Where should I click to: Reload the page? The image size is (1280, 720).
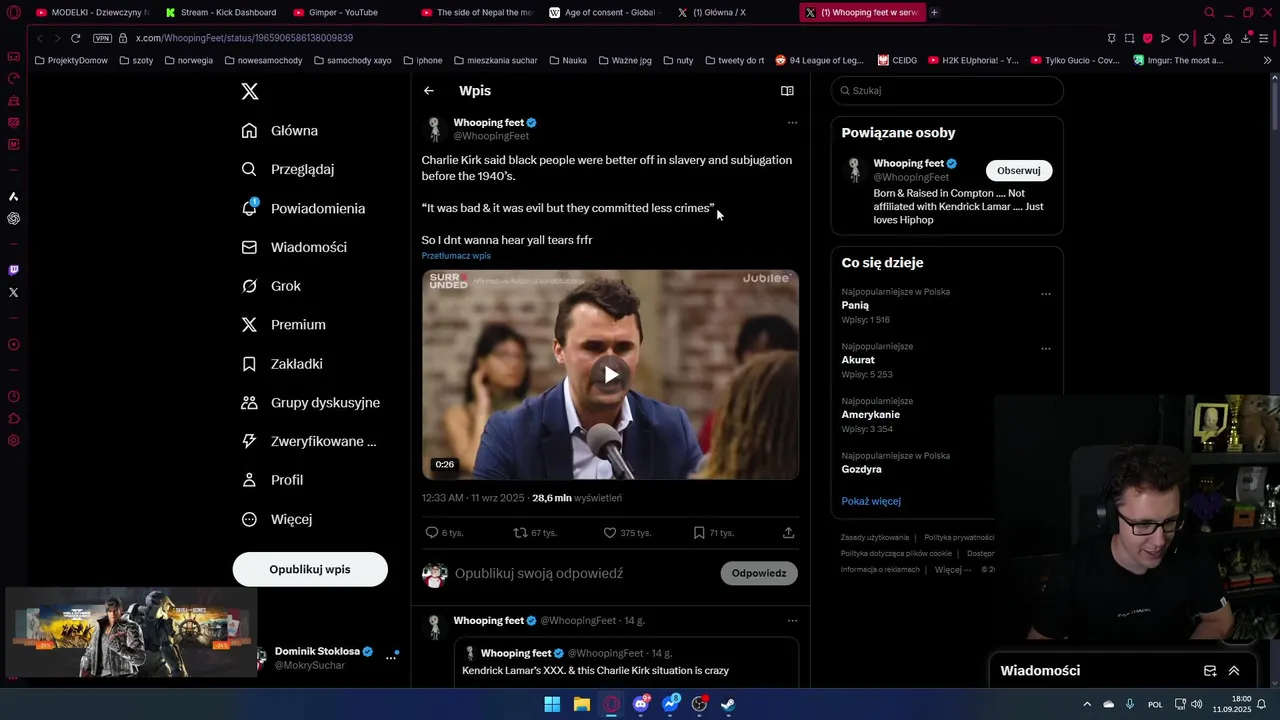(x=75, y=38)
